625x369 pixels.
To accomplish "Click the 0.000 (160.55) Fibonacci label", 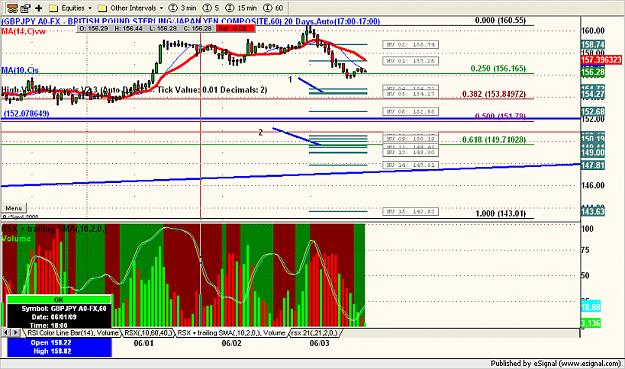I will [x=500, y=20].
